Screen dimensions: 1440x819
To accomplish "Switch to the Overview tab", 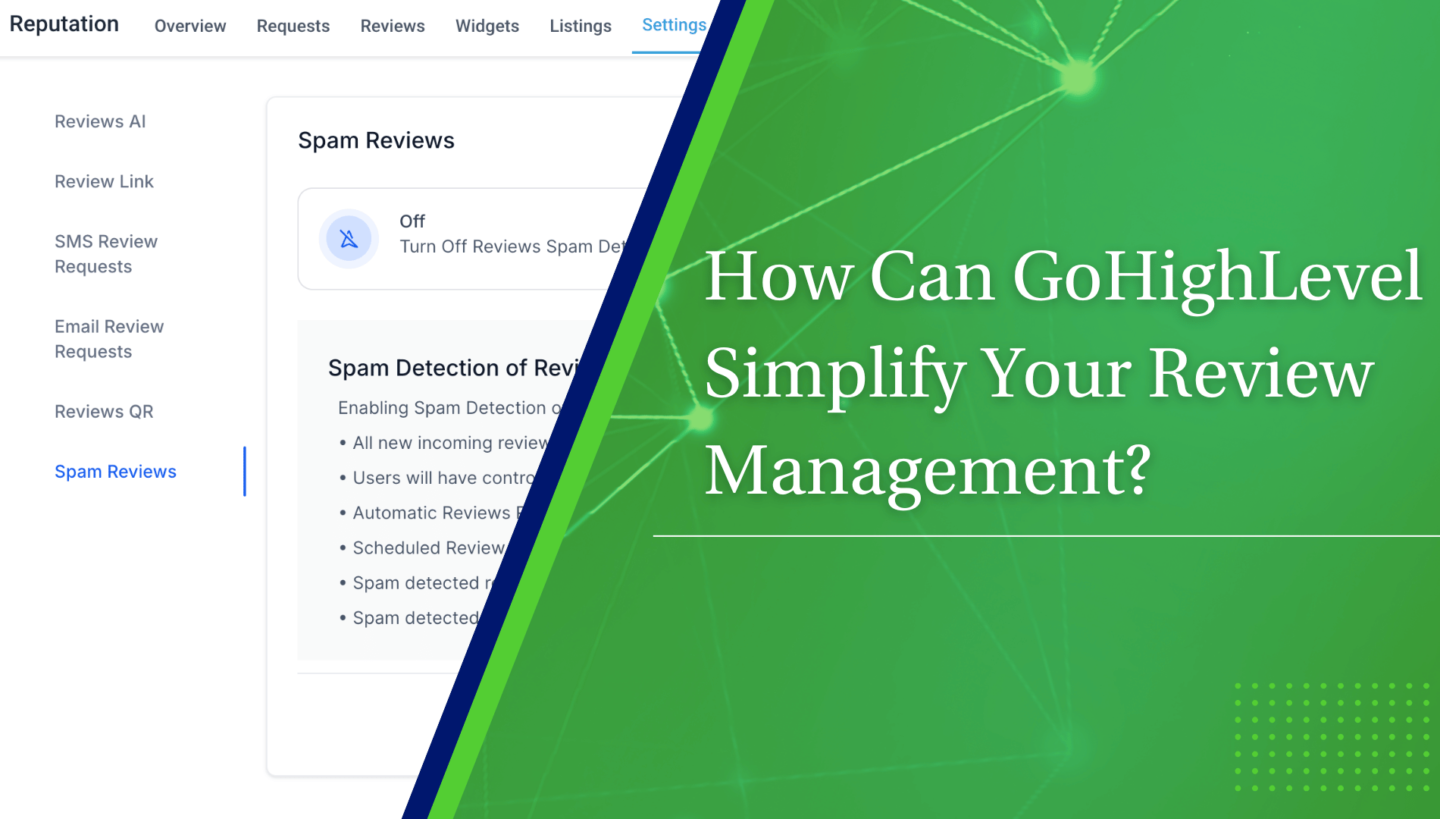I will click(x=190, y=26).
